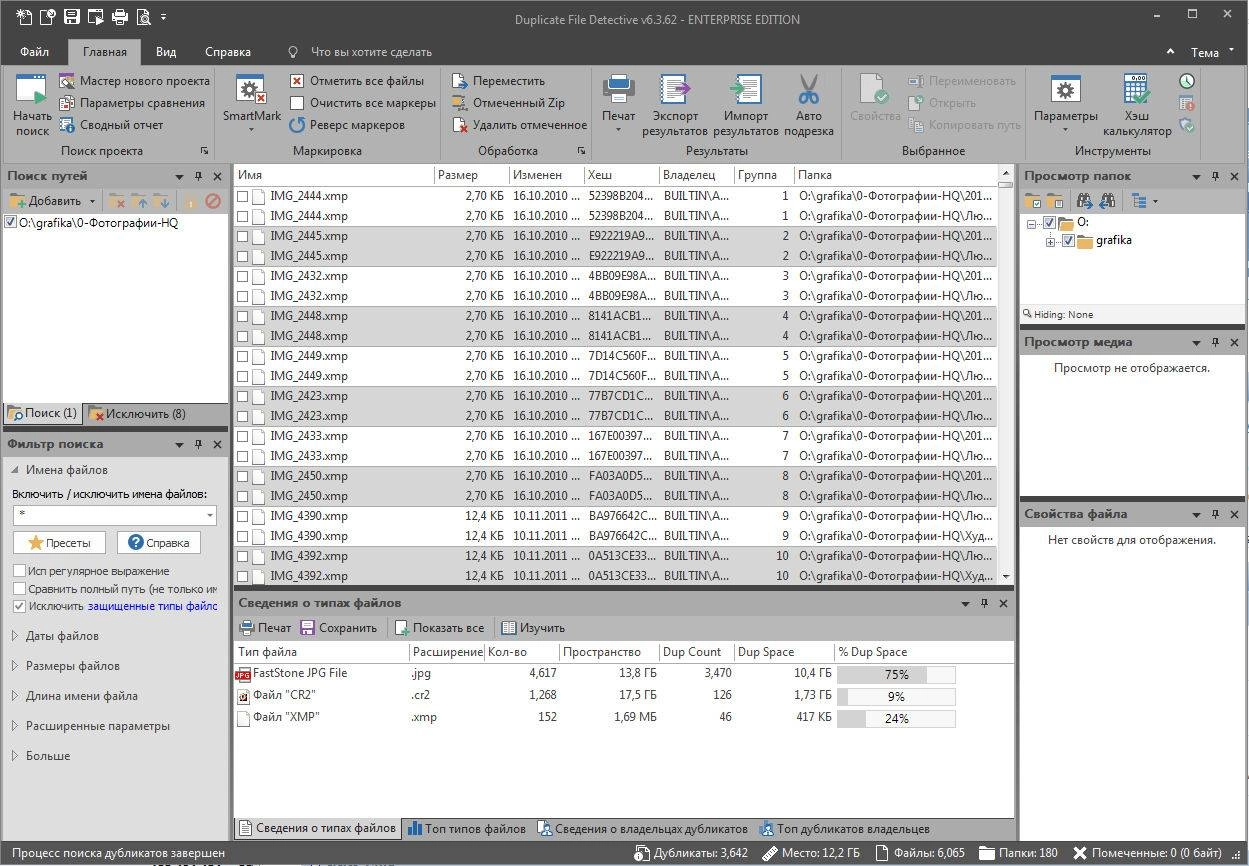This screenshot has height=866, width=1249.
Task: Click the Добавить button
Action: (45, 201)
